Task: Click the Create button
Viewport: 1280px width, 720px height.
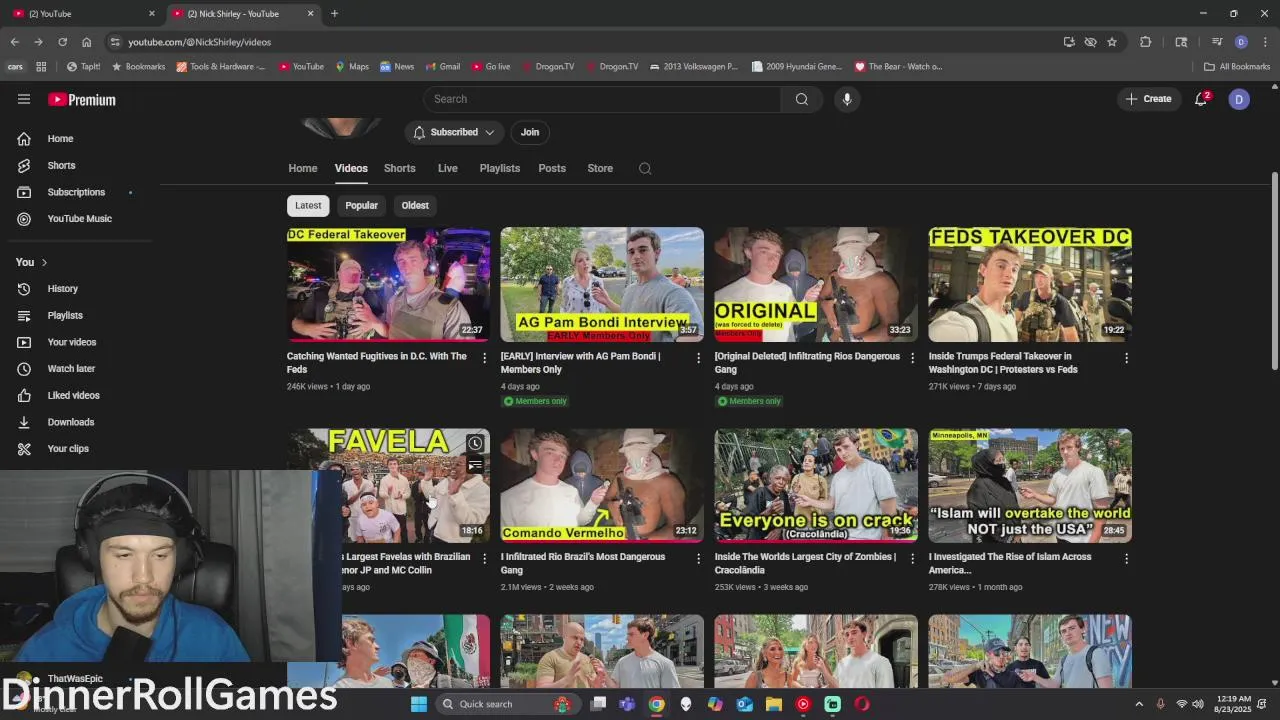Action: 1148,99
